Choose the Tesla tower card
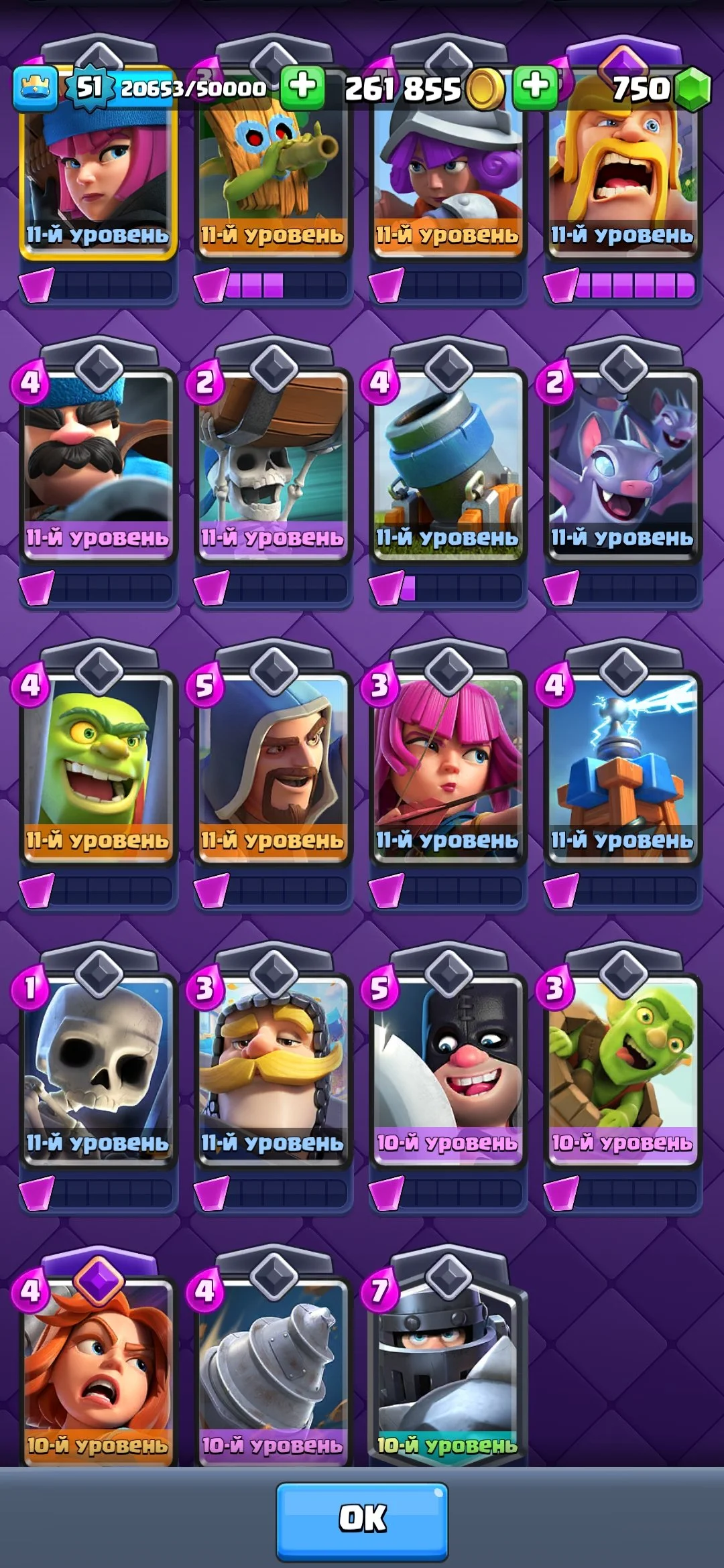The height and width of the screenshot is (1568, 724). pos(622,767)
